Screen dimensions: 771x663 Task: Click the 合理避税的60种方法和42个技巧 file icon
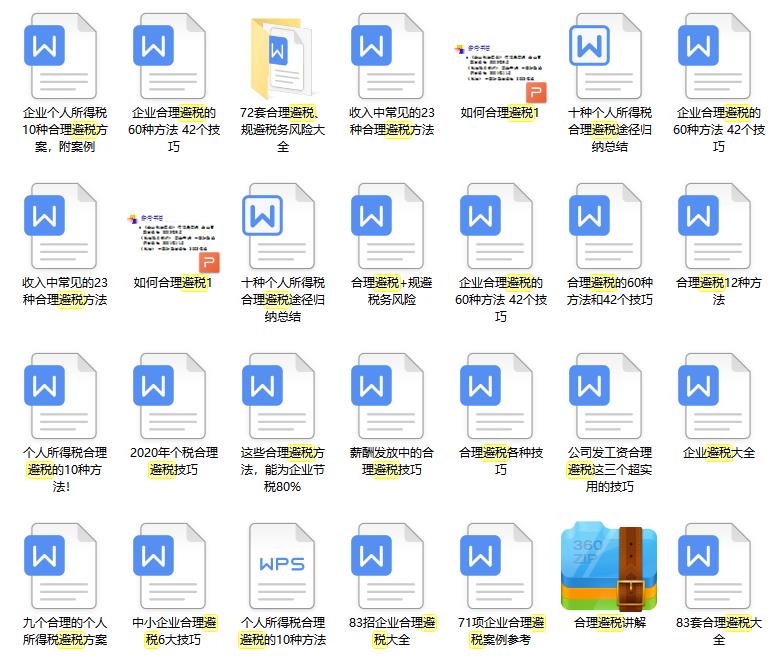click(x=606, y=226)
